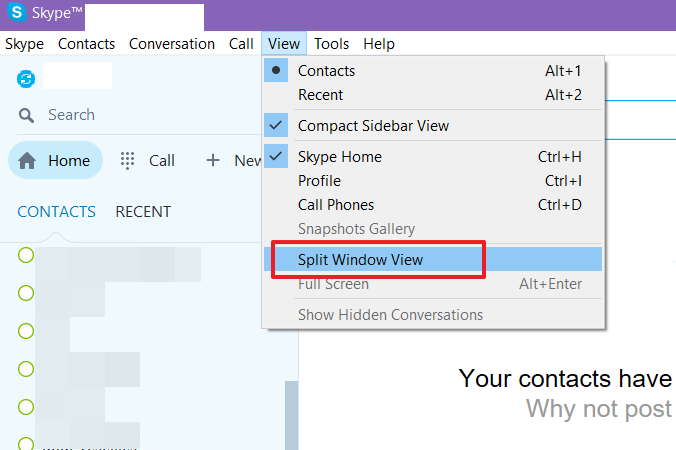
Task: Click the profile name field beside sync icon
Action: click(x=78, y=75)
